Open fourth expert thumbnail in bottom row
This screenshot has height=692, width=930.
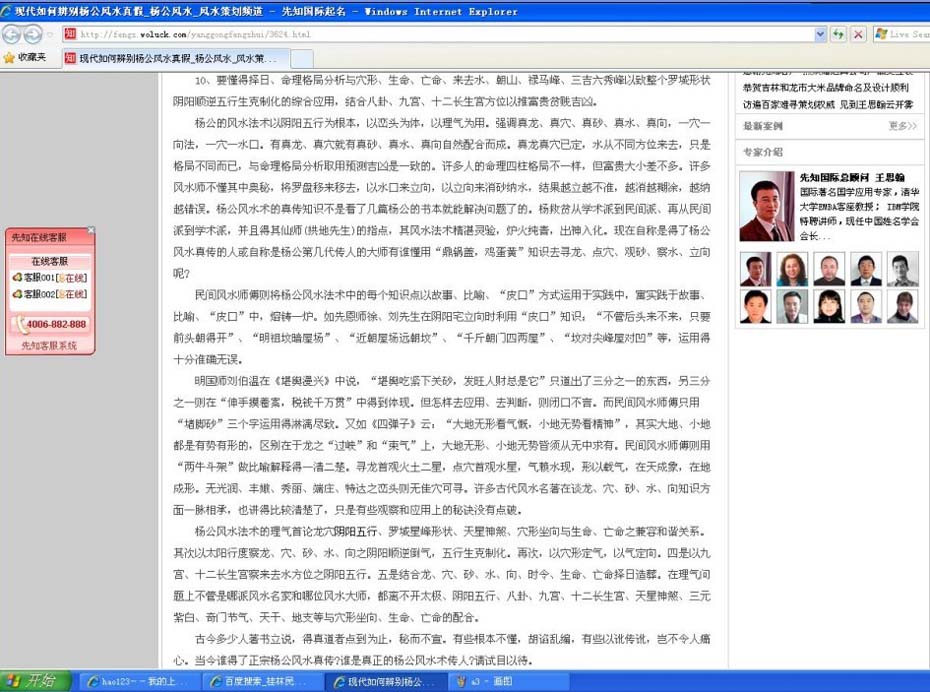tap(866, 307)
